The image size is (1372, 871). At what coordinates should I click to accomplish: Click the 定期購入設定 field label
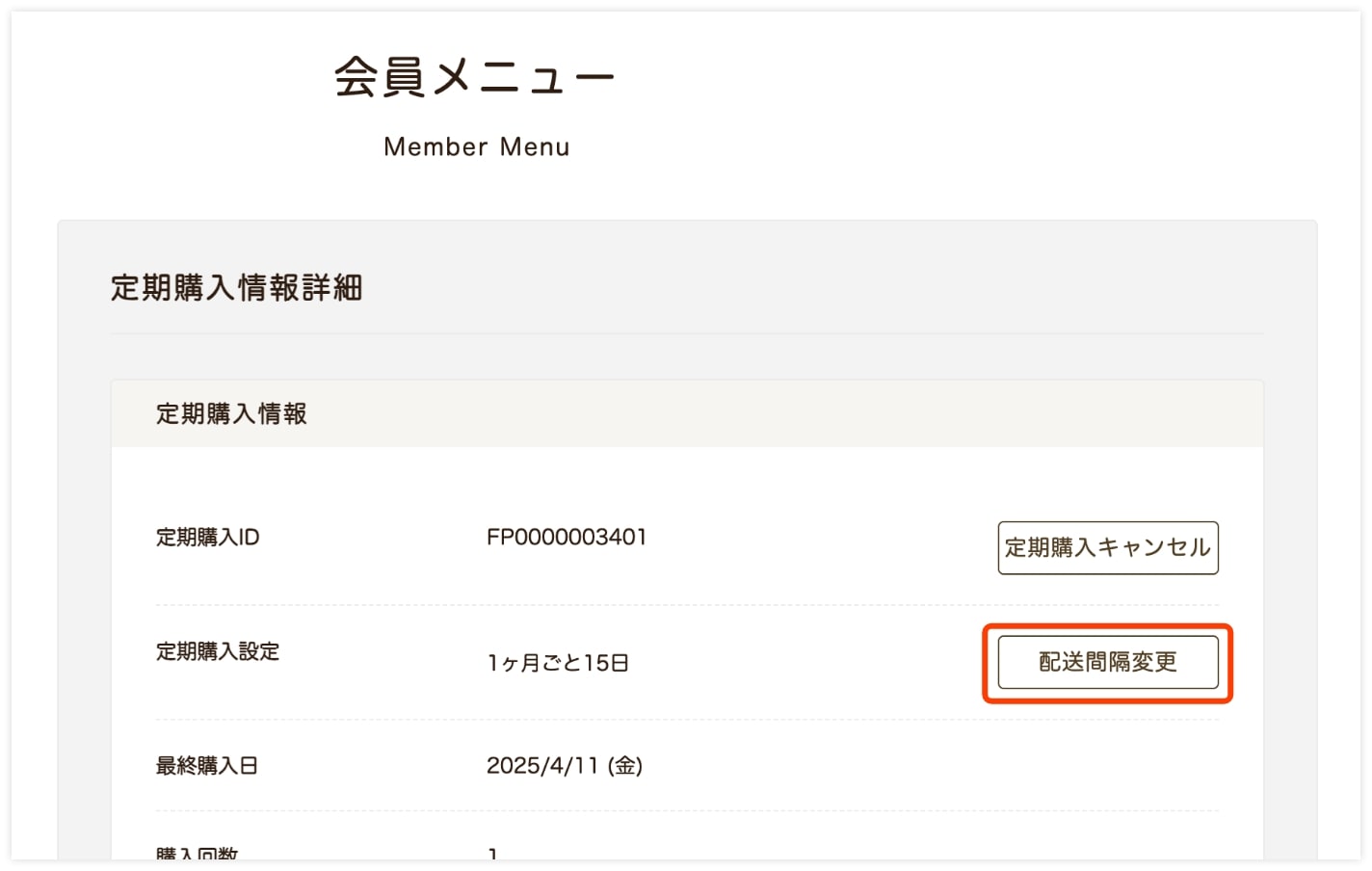pos(218,651)
